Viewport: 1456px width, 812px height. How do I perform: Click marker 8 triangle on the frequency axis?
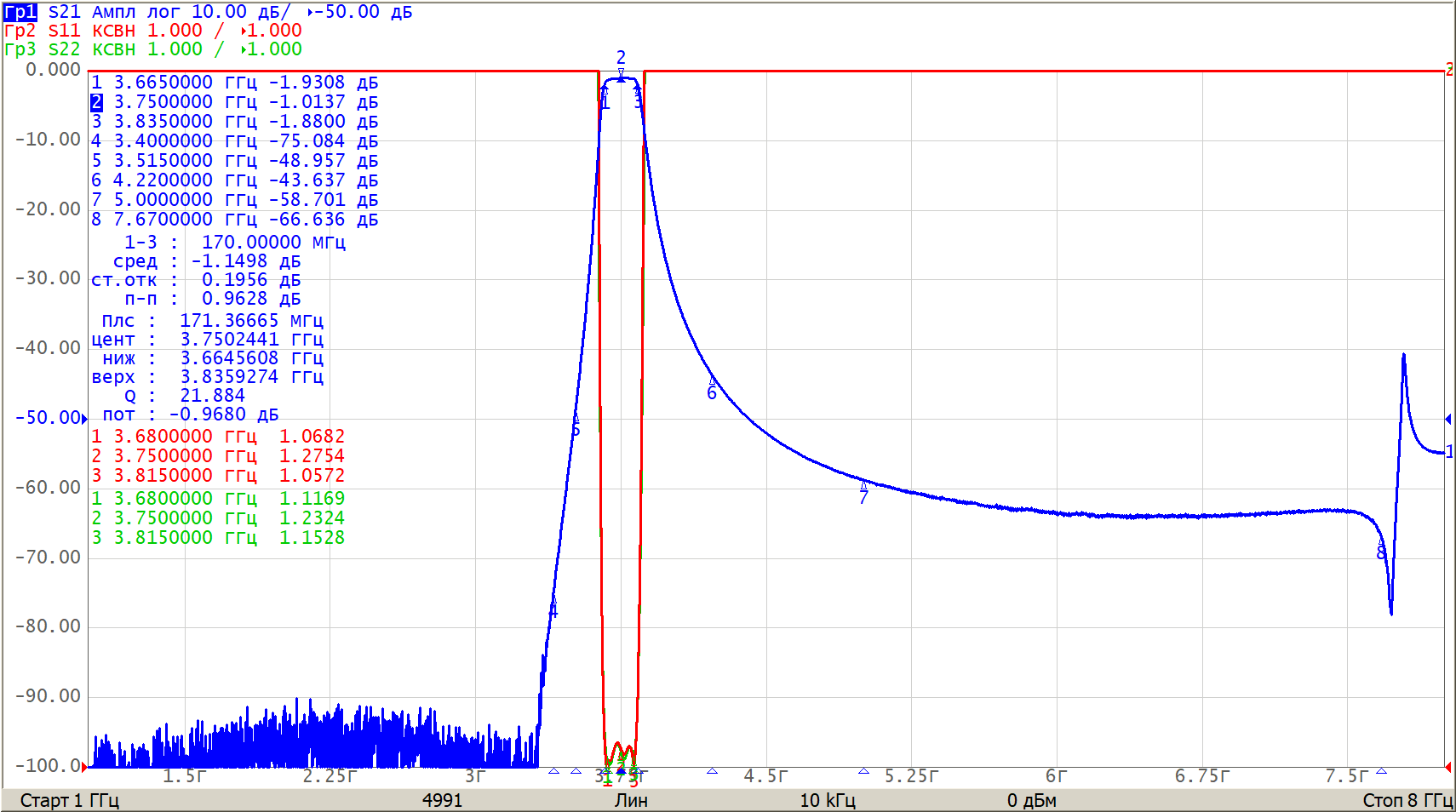point(1381,771)
